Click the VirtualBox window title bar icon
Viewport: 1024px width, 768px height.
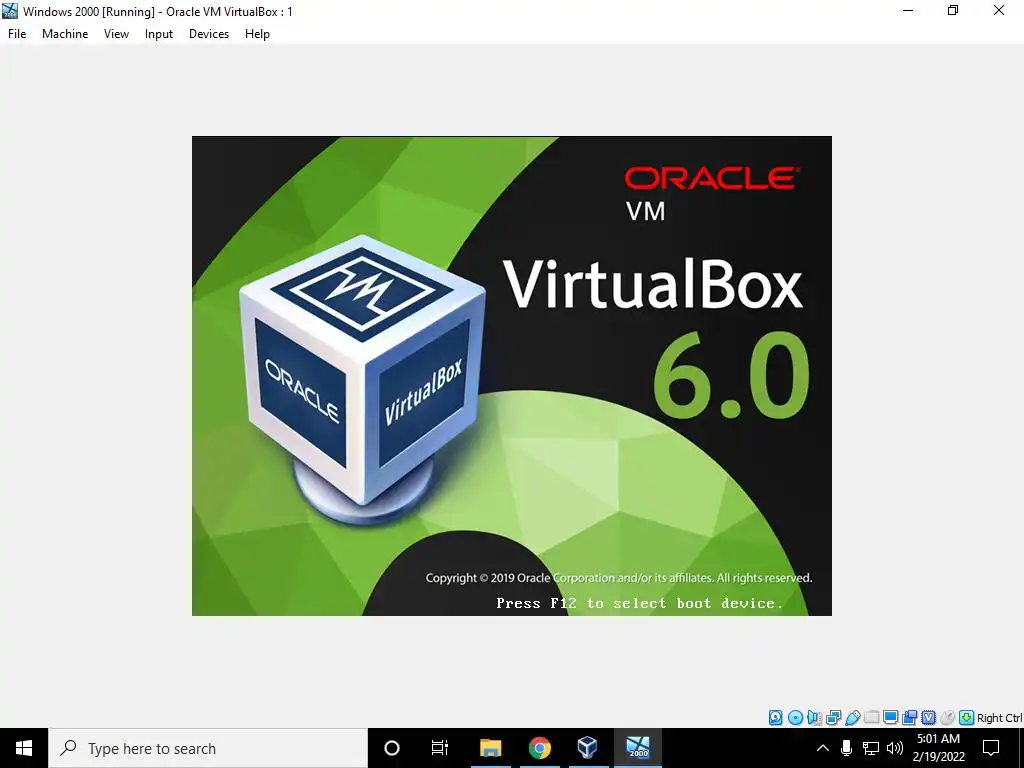pos(10,11)
